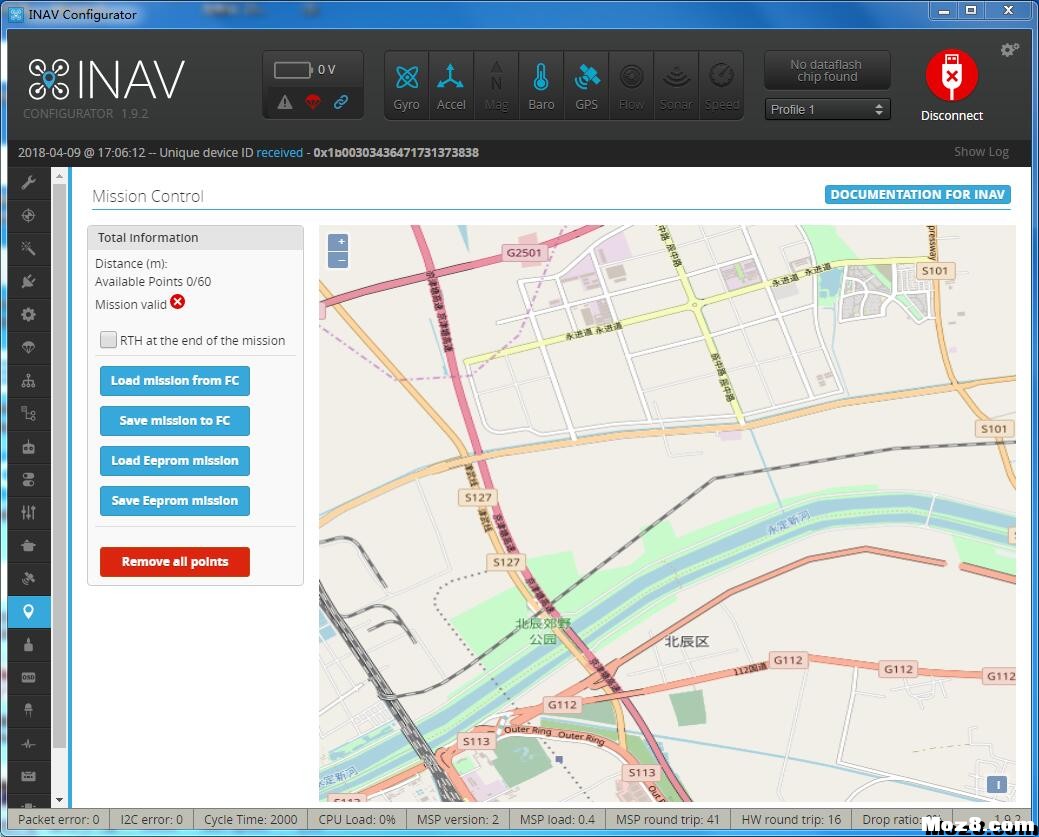1039x837 pixels.
Task: Click the battery voltage indicator
Action: point(305,70)
